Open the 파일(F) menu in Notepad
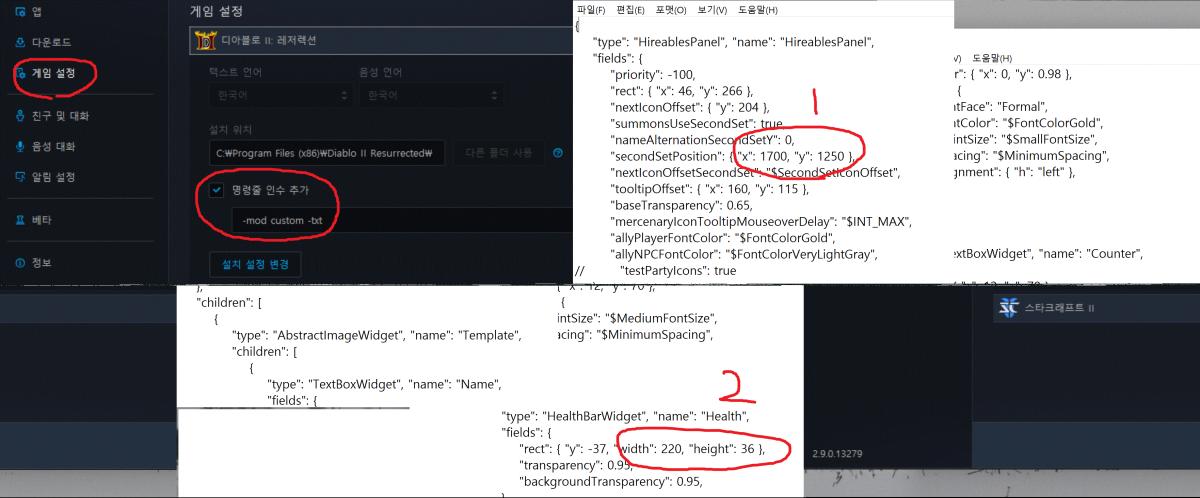 coord(591,10)
